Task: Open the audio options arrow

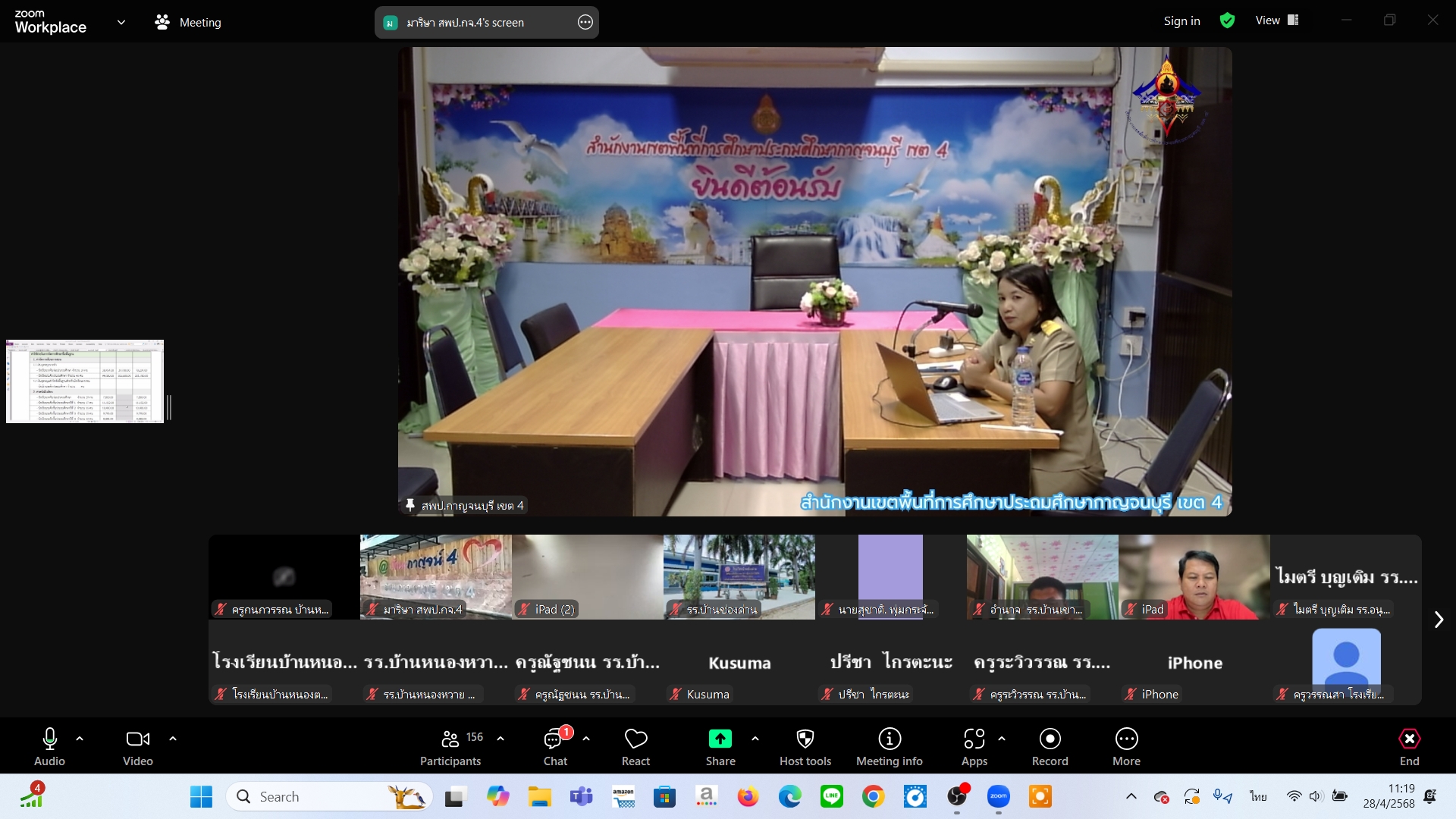Action: (80, 738)
